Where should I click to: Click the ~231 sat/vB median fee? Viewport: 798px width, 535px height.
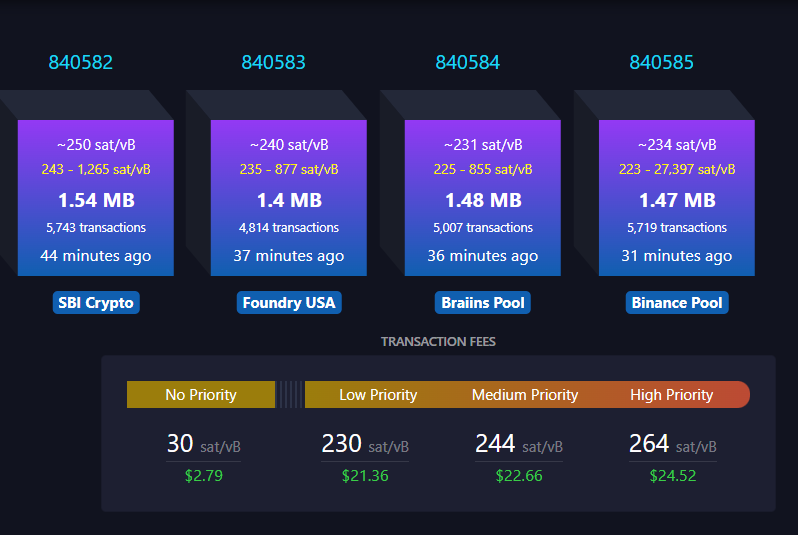pos(483,145)
